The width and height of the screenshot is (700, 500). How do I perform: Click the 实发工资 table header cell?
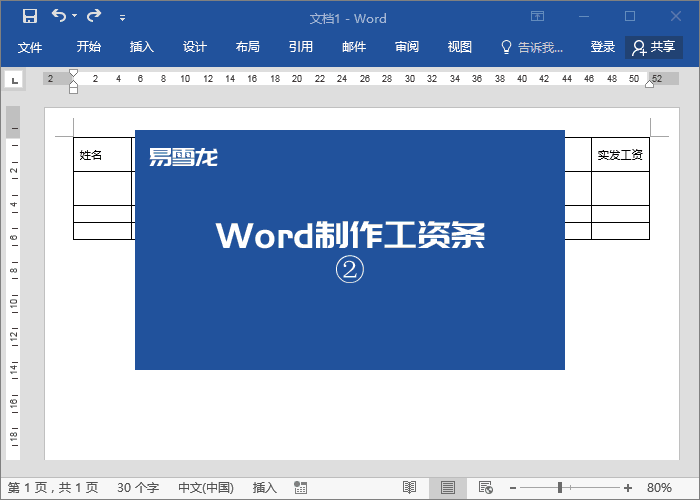620,154
